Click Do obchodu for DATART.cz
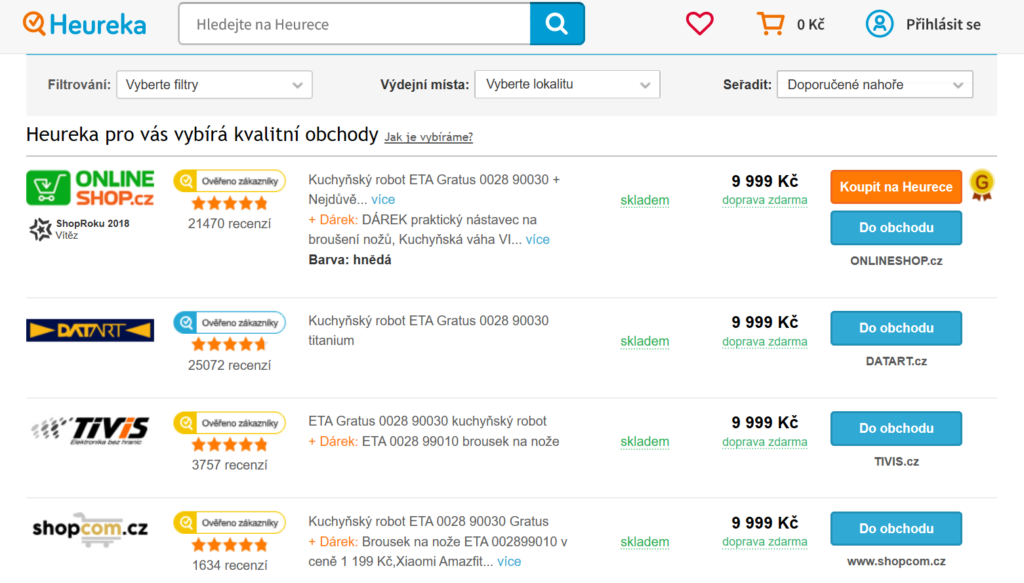Screen dimensions: 1024x583 coord(895,328)
